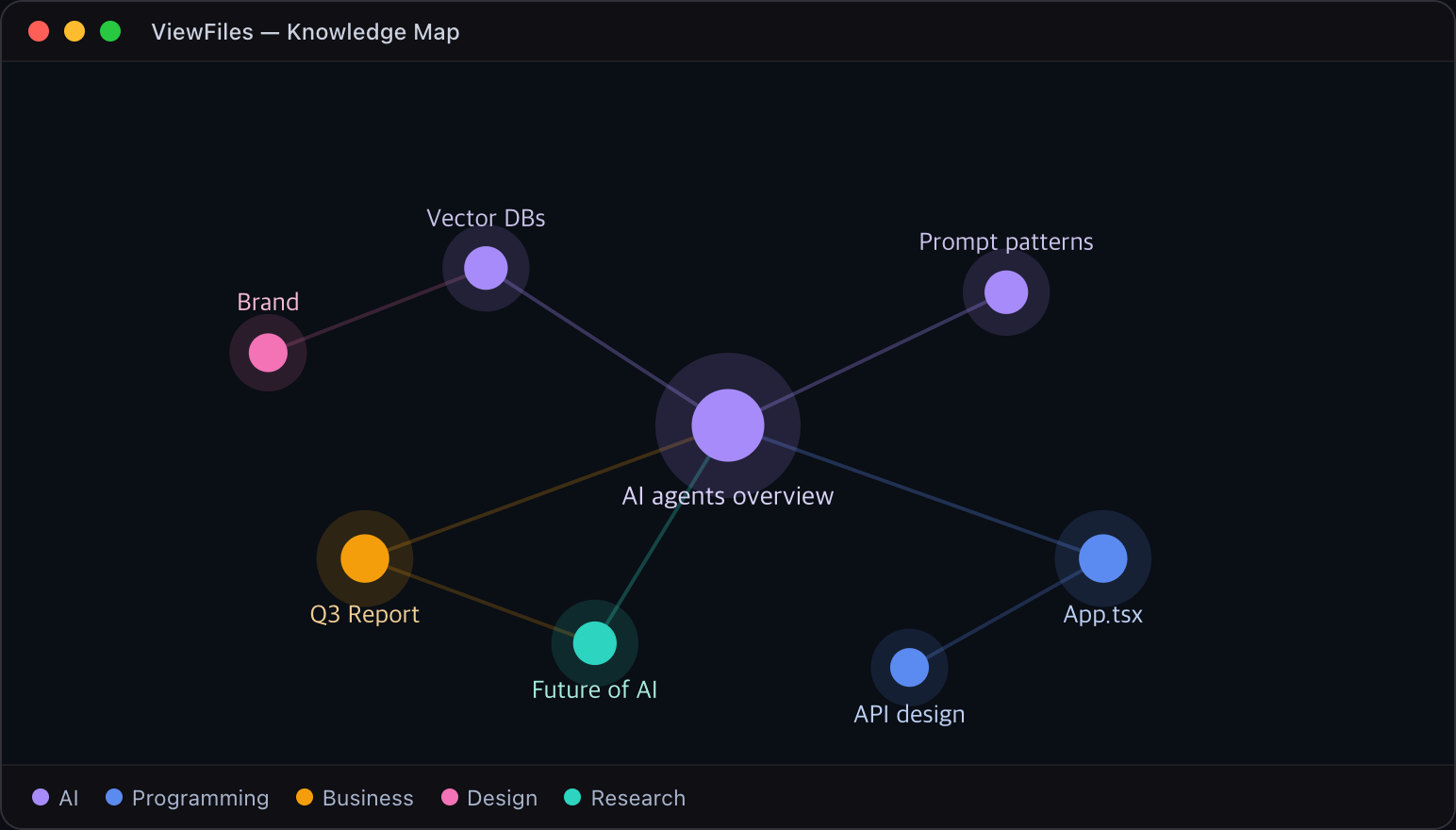The width and height of the screenshot is (1456, 830).
Task: Select the Prompt patterns node circle
Action: (1006, 292)
